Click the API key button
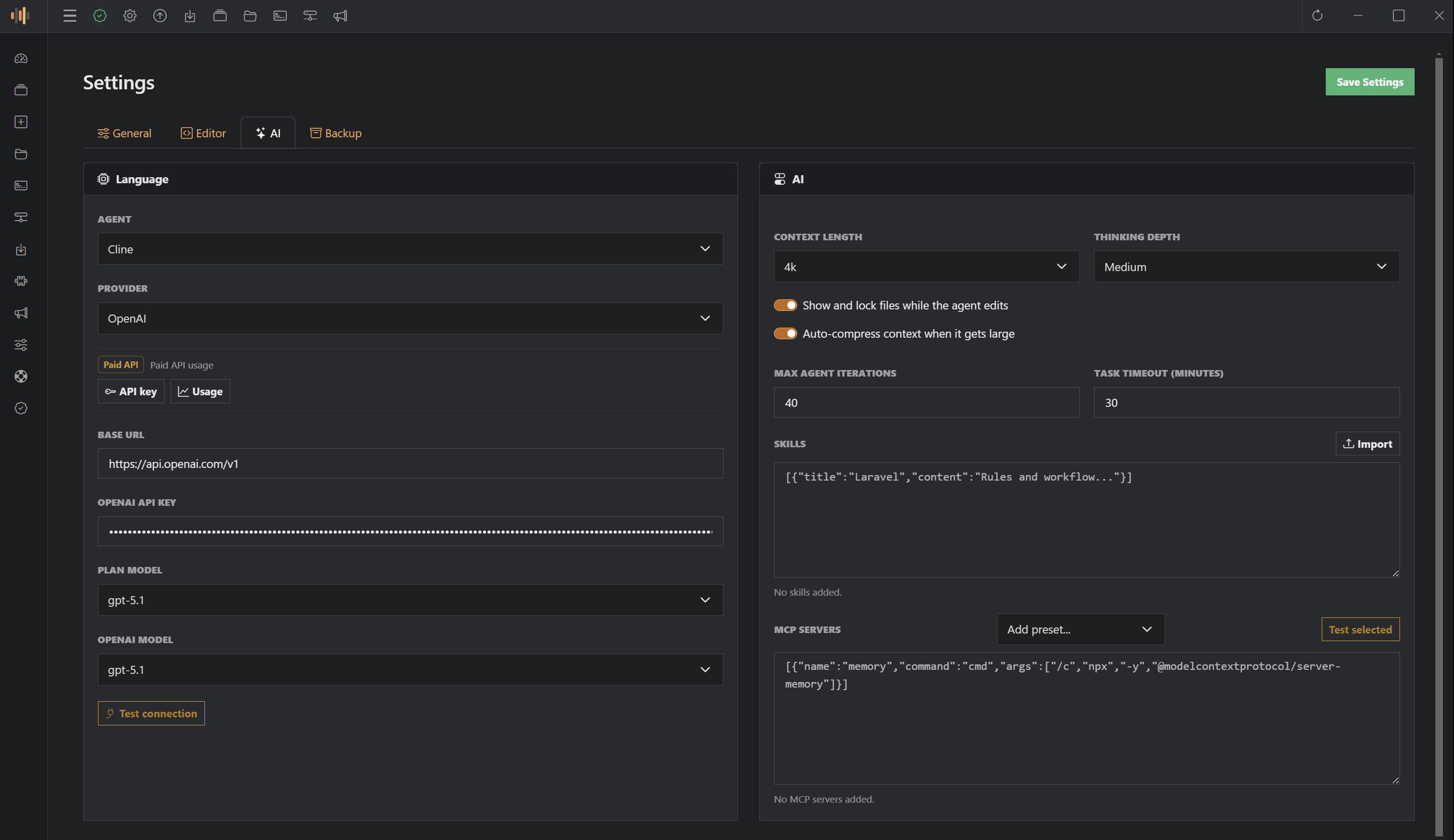Image resolution: width=1454 pixels, height=840 pixels. click(x=131, y=391)
